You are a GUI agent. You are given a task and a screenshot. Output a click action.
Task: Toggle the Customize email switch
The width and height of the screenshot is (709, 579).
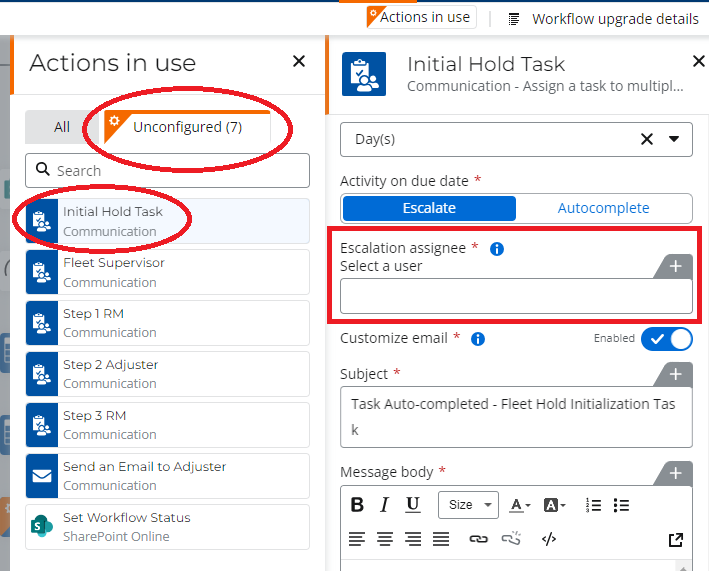tap(667, 339)
